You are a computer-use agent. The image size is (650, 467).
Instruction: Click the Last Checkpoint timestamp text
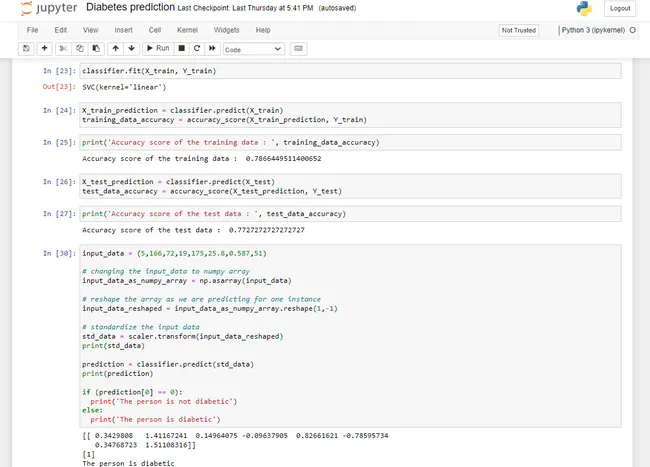[x=245, y=8]
